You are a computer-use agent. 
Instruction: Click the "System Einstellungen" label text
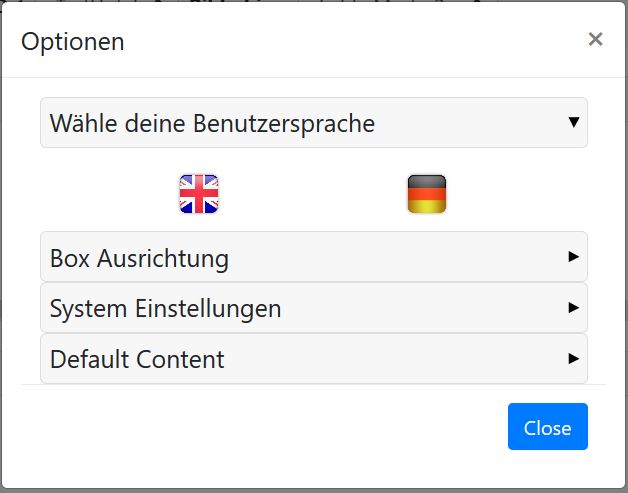[165, 309]
